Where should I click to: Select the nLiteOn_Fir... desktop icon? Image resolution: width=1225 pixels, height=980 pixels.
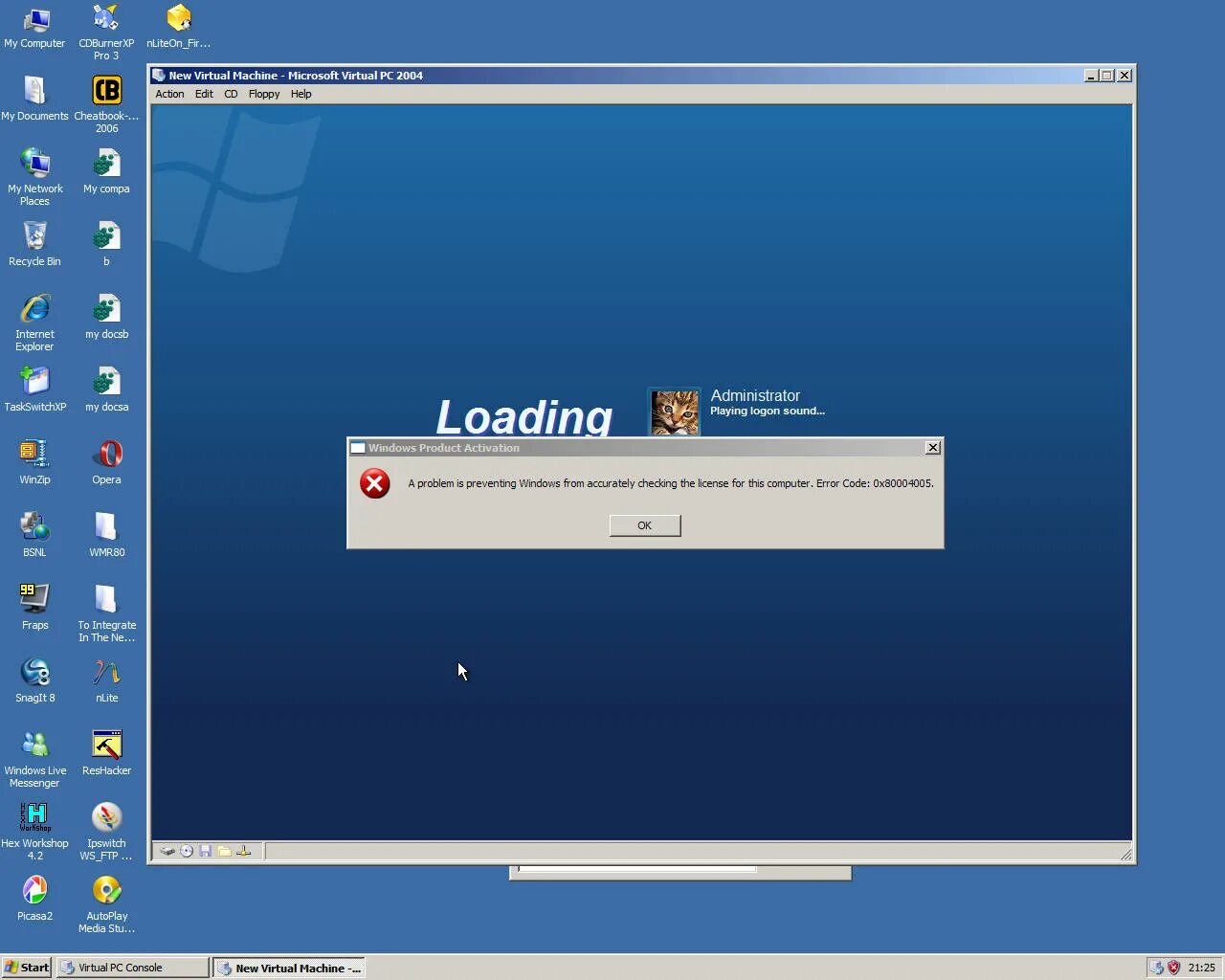tap(179, 27)
